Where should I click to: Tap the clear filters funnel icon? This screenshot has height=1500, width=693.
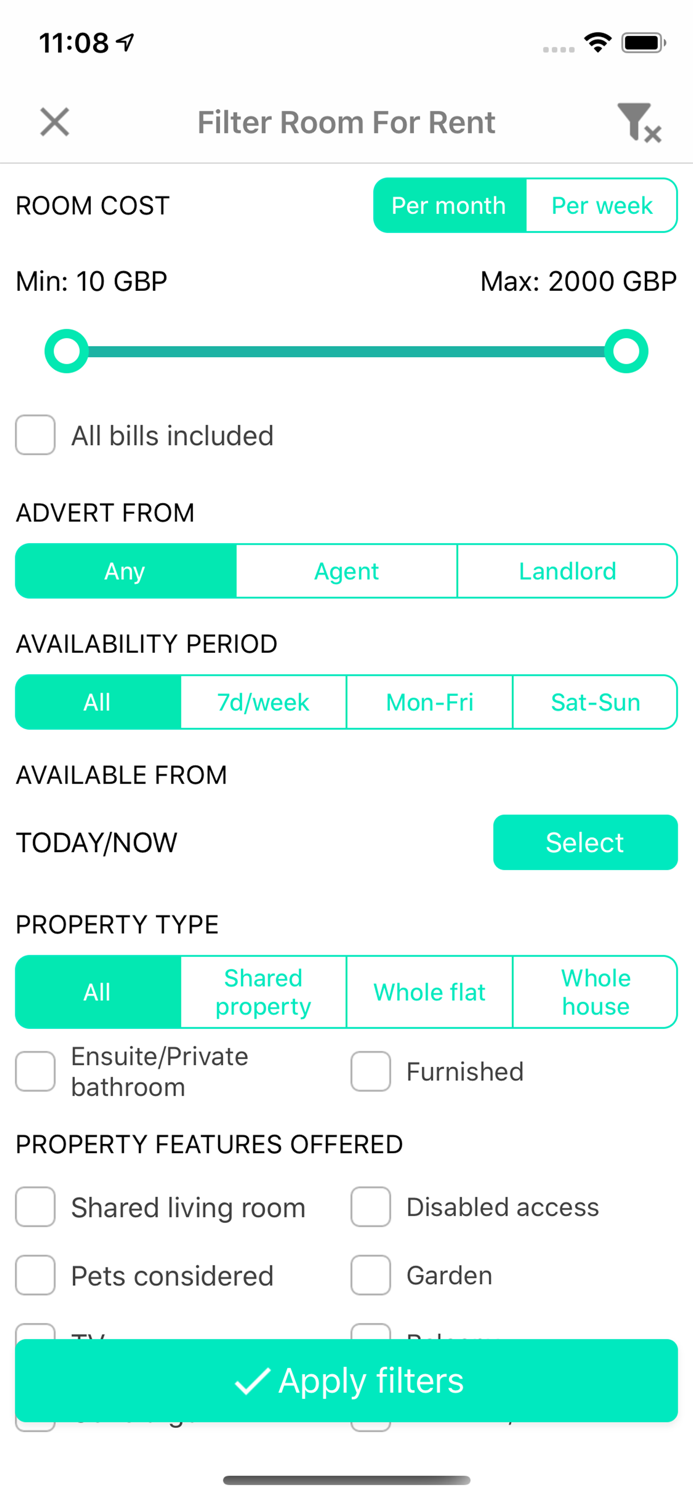637,122
